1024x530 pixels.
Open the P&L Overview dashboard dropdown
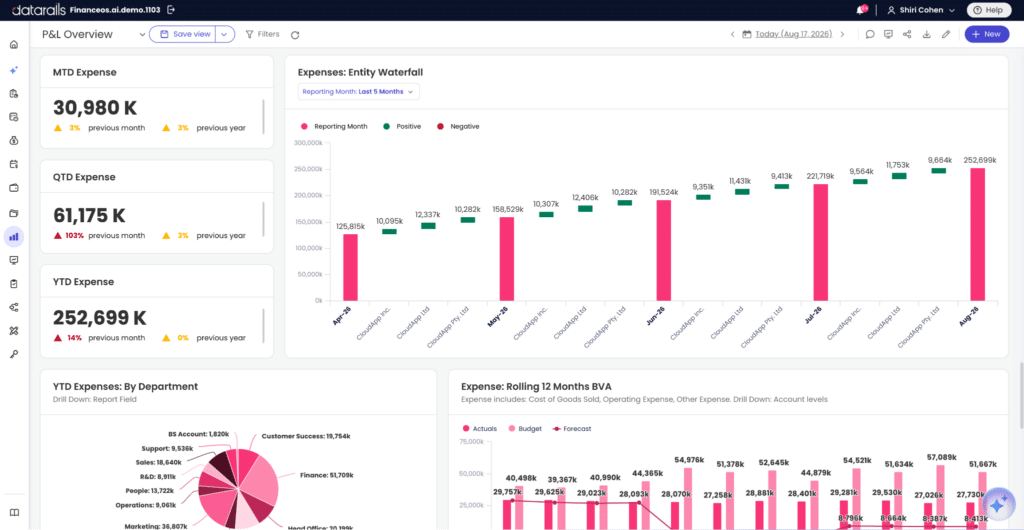[x=142, y=35]
